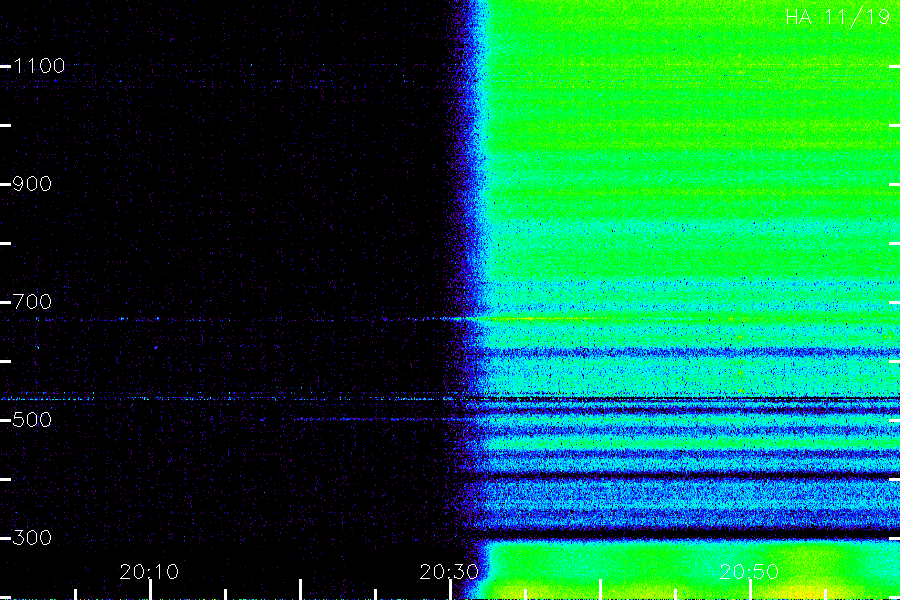Click the 500 frequency axis label
This screenshot has width=900, height=600.
(32, 420)
